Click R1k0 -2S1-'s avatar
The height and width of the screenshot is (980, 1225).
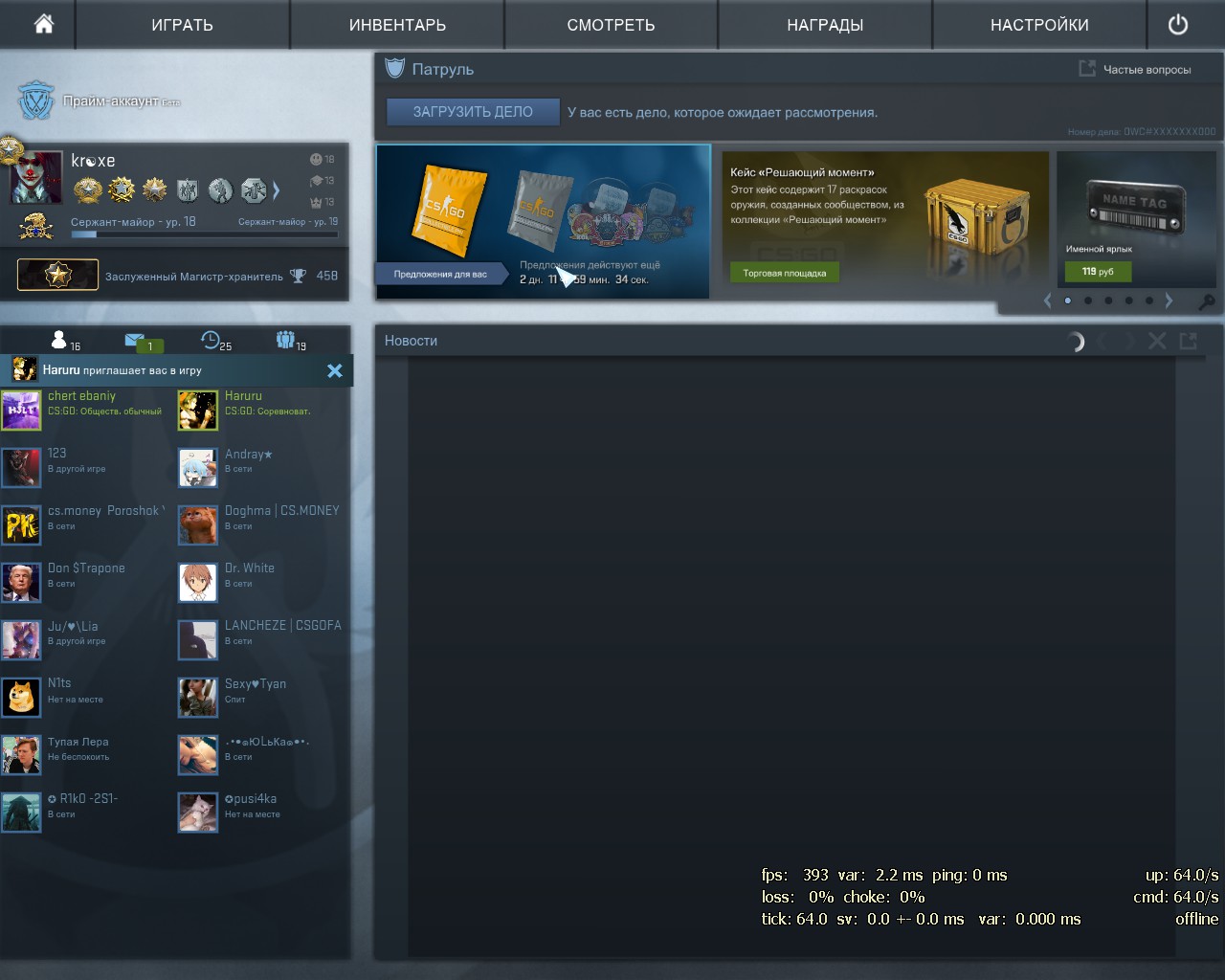21,813
